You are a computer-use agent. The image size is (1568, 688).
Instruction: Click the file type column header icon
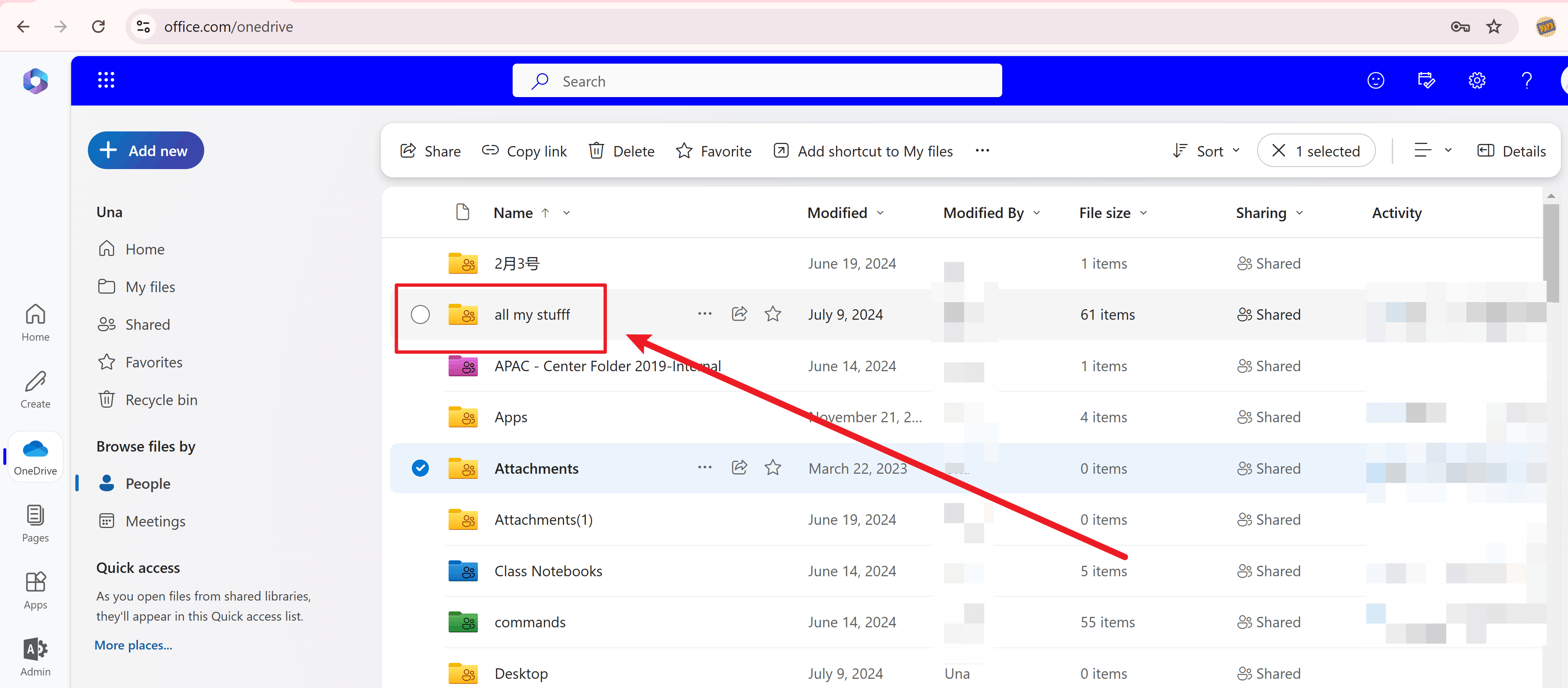click(x=462, y=212)
